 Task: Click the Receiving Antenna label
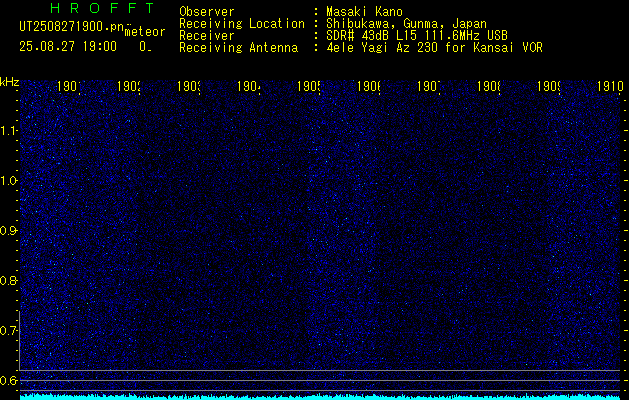tap(238, 48)
